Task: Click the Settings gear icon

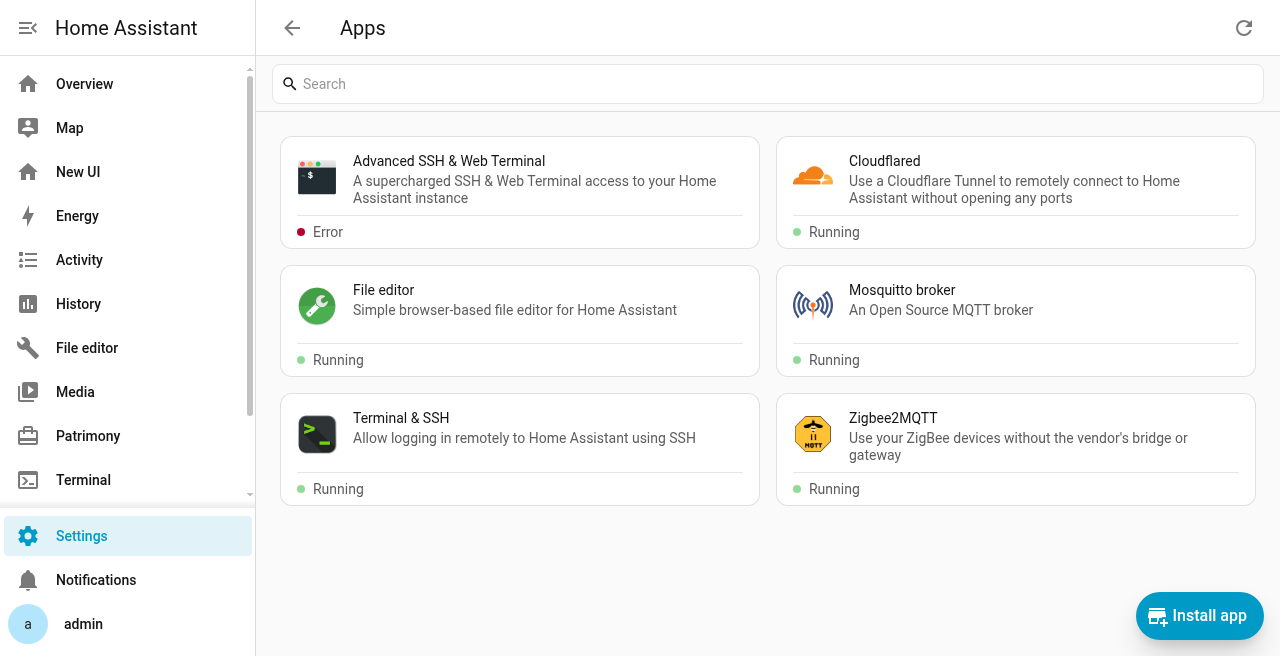Action: click(28, 536)
